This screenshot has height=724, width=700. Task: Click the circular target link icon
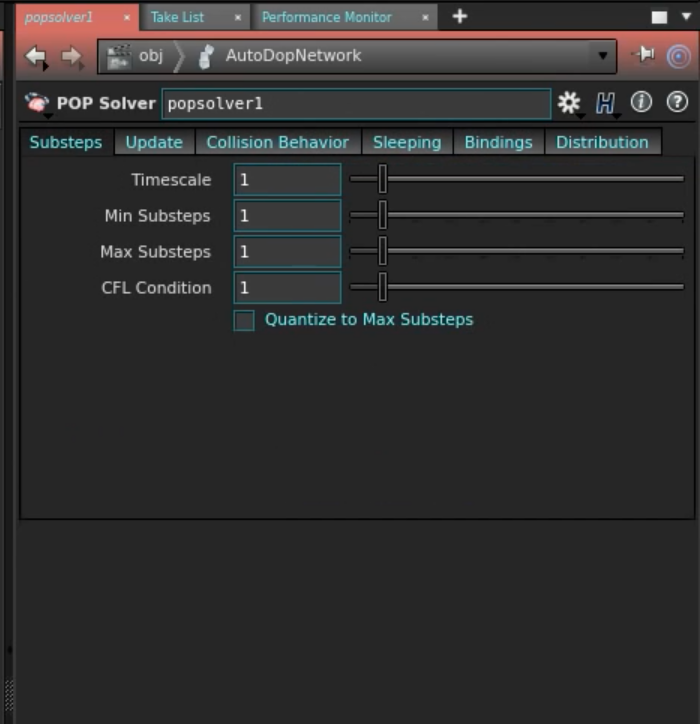[678, 56]
